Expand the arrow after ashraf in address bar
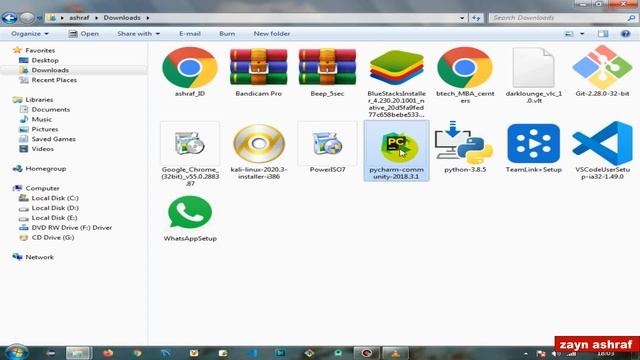Viewport: 640px width, 360px height. pos(96,18)
